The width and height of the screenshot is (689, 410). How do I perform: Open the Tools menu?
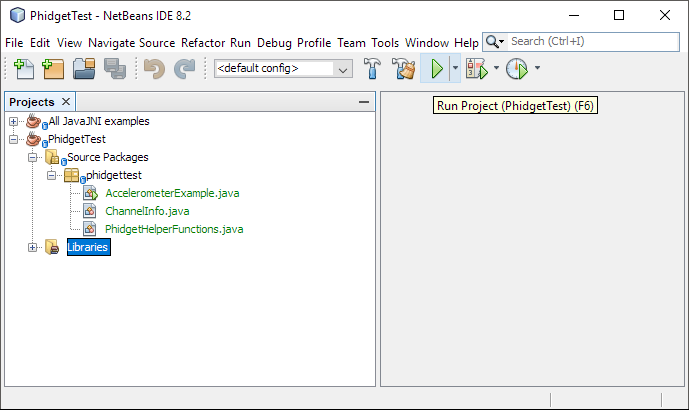click(385, 43)
